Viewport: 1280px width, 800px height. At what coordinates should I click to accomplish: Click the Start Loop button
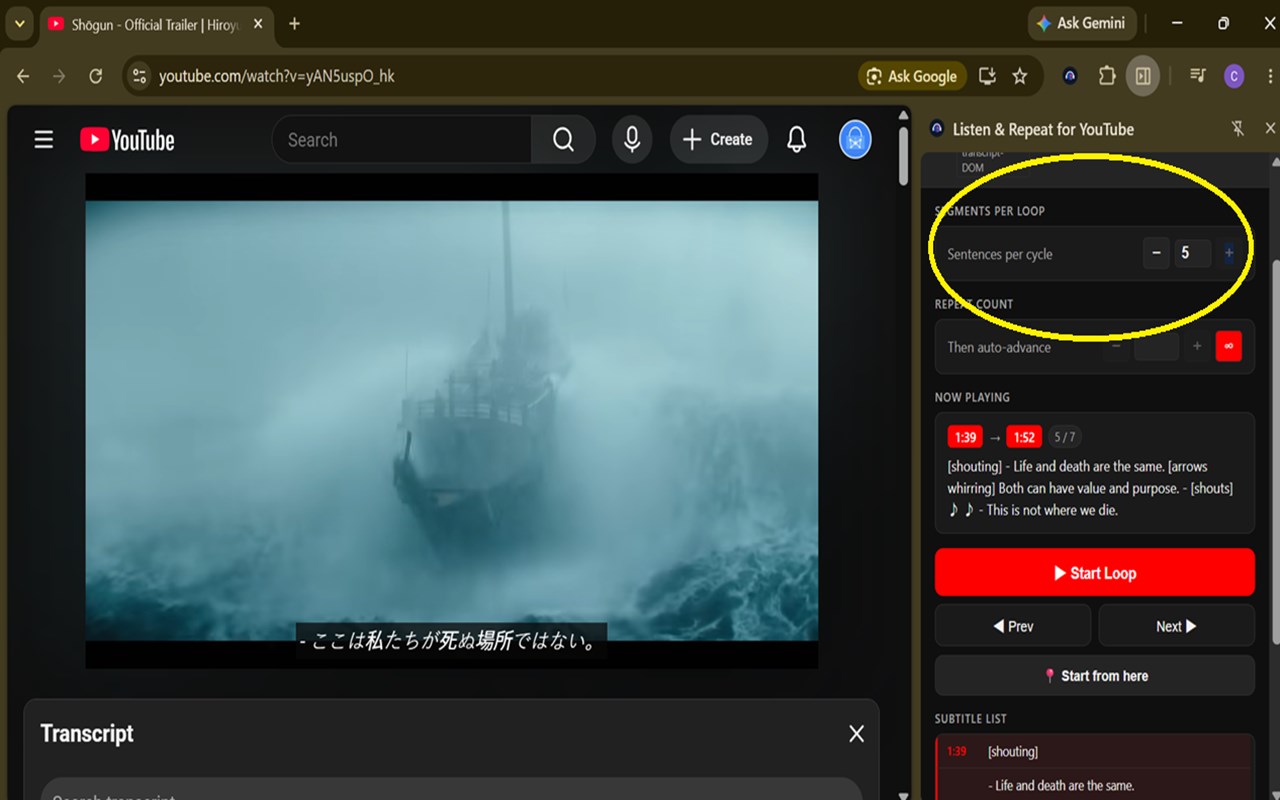[x=1095, y=573]
